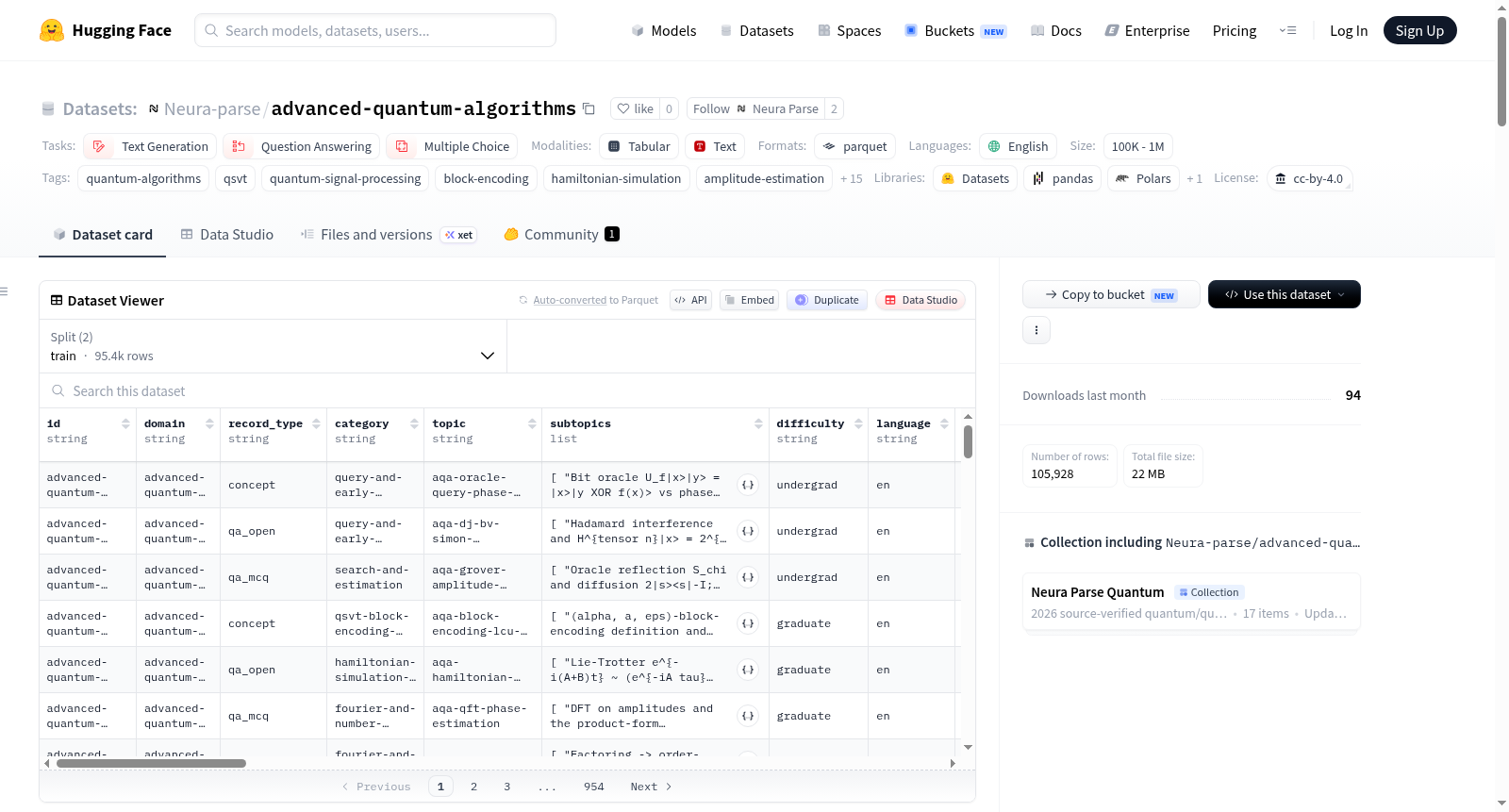The image size is (1509, 812).
Task: Go to page 954 of results
Action: (x=594, y=787)
